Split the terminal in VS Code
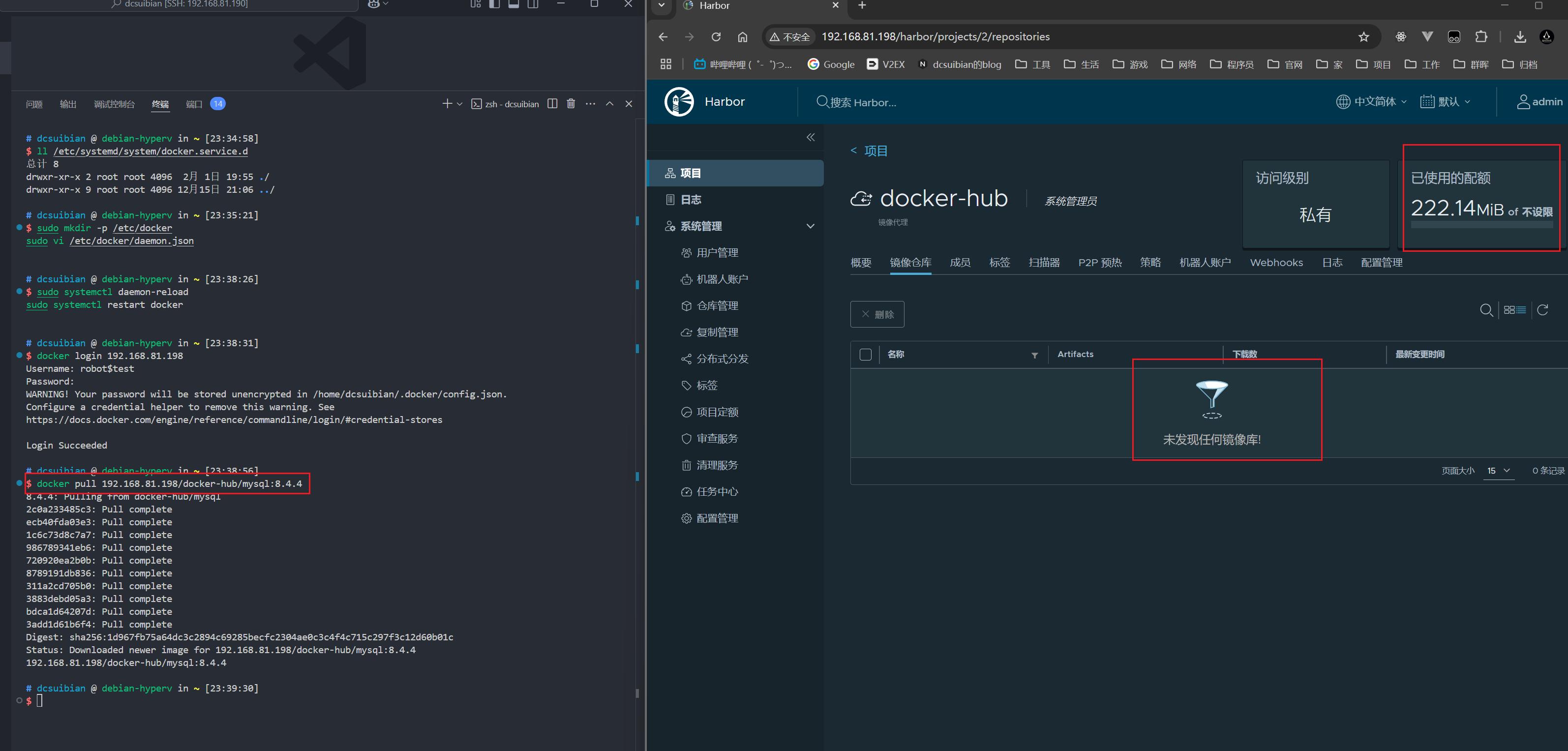 click(552, 104)
